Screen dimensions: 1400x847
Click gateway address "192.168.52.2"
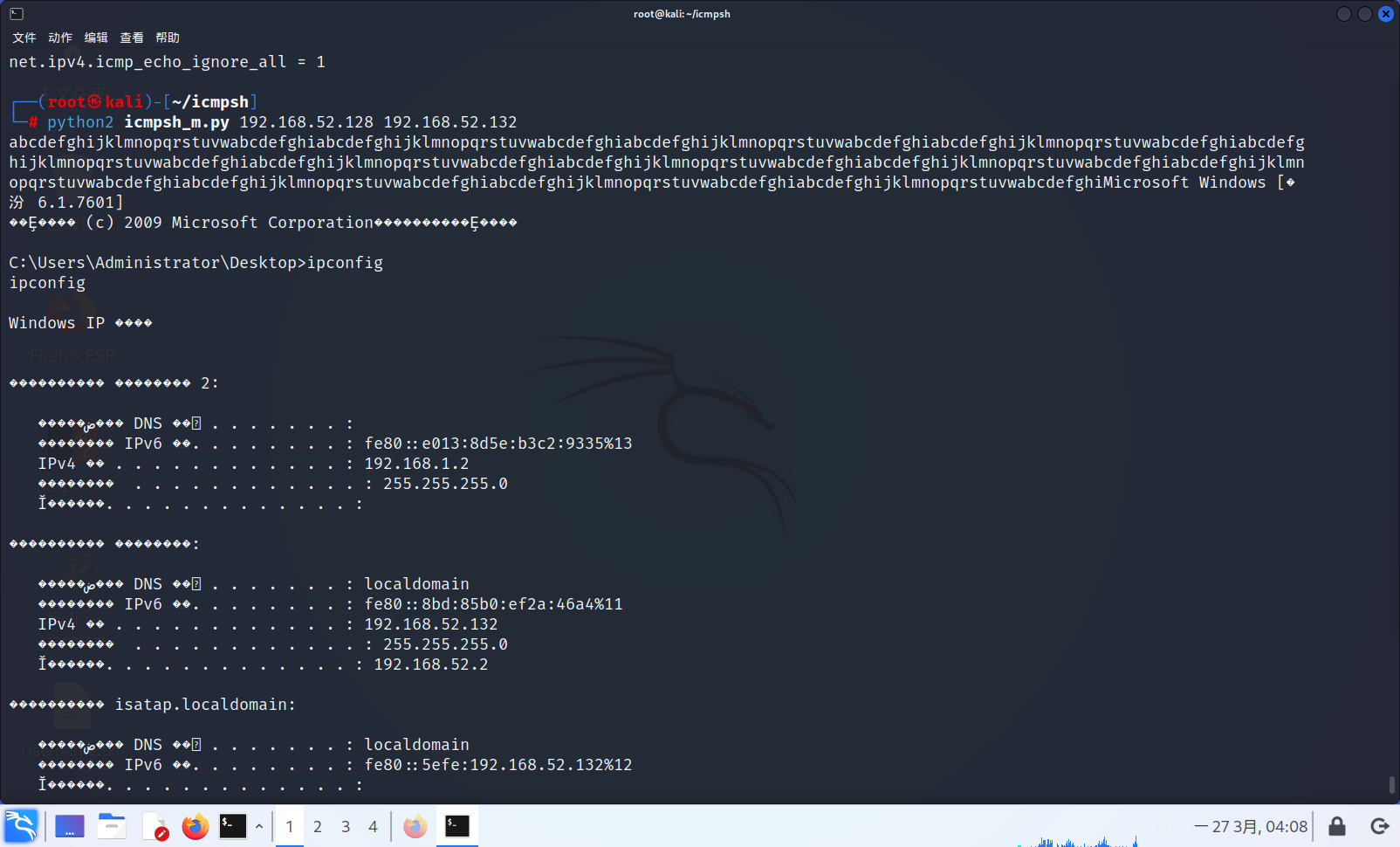point(431,665)
